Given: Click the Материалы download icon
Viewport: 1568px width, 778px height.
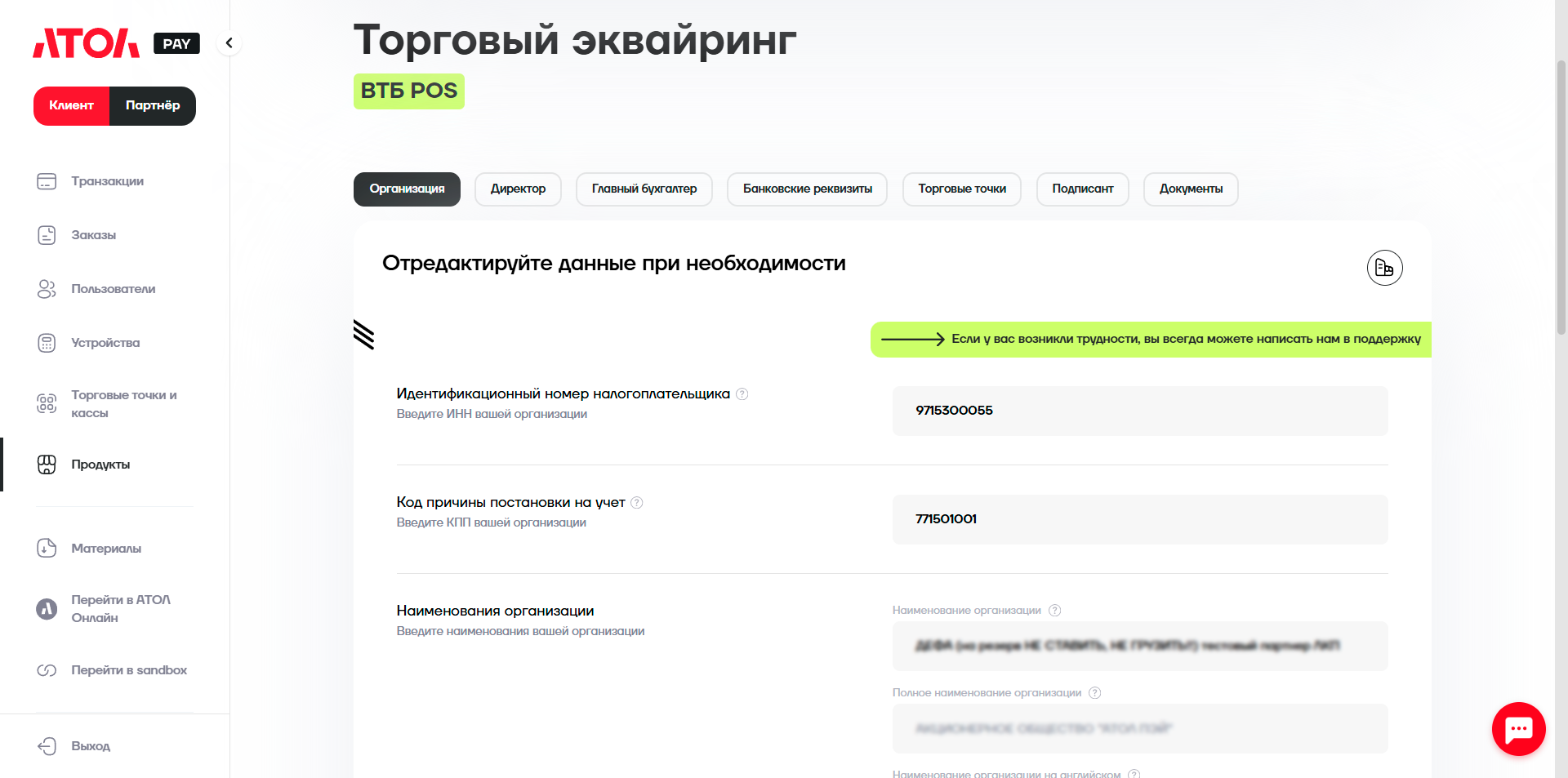Looking at the screenshot, I should (47, 548).
